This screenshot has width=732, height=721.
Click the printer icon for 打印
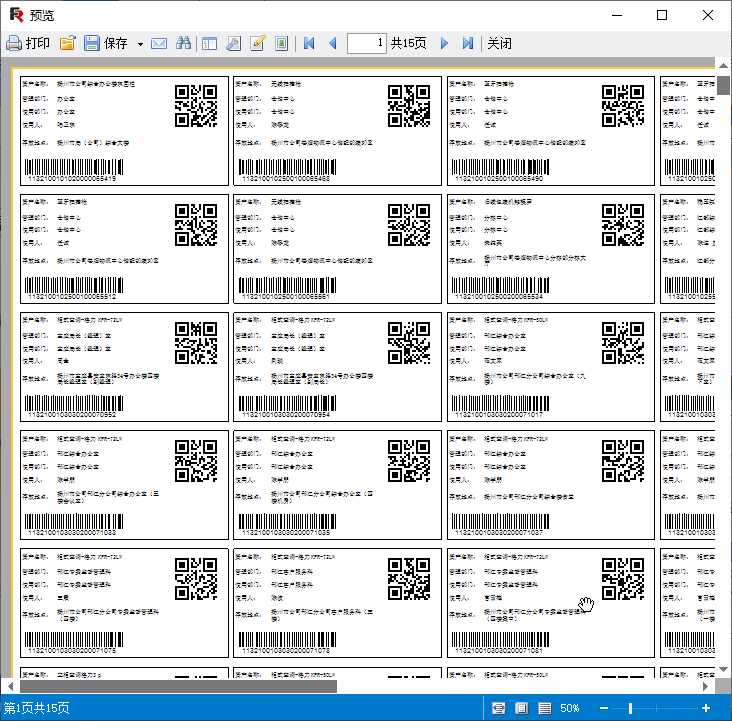pos(14,43)
